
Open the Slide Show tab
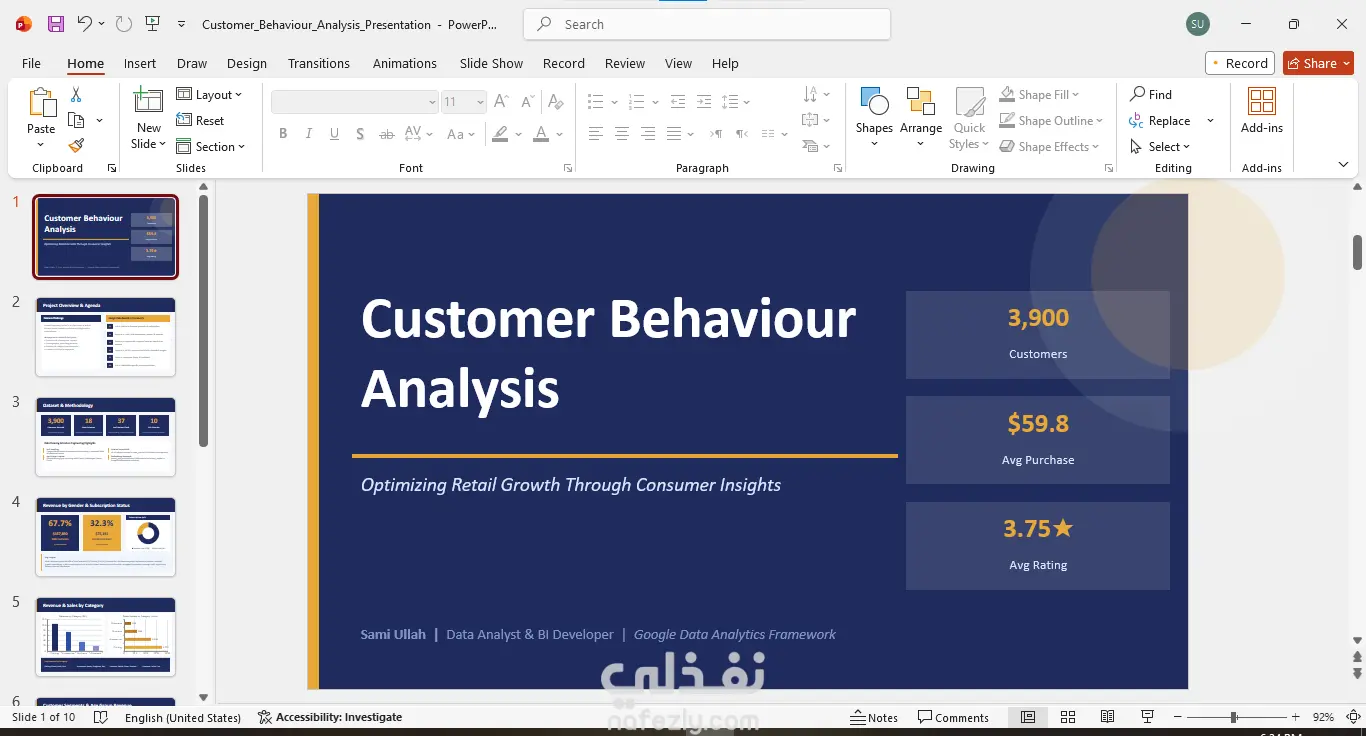[491, 63]
